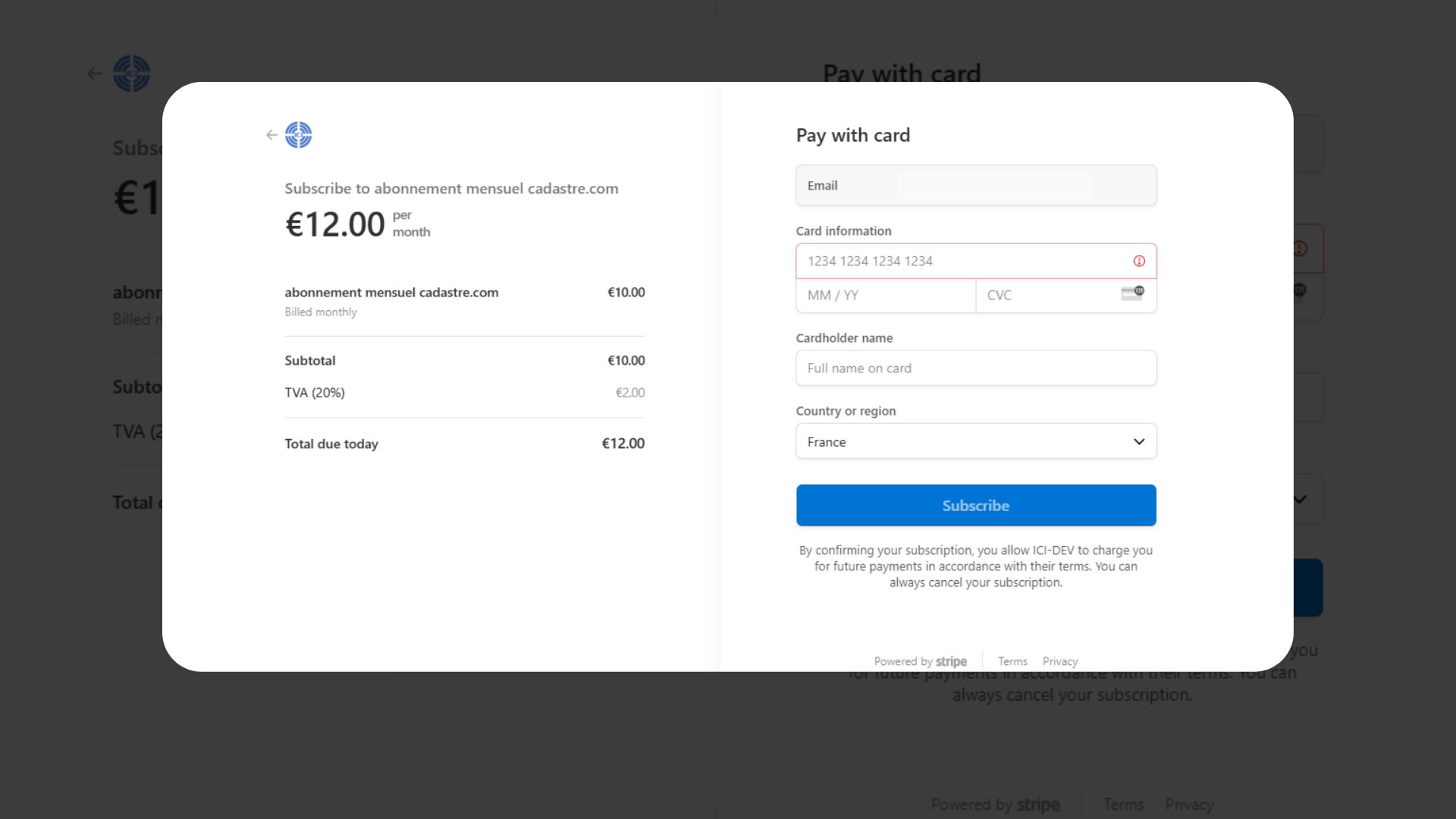The width and height of the screenshot is (1456, 819).
Task: Focus the CVC field
Action: 1065,295
